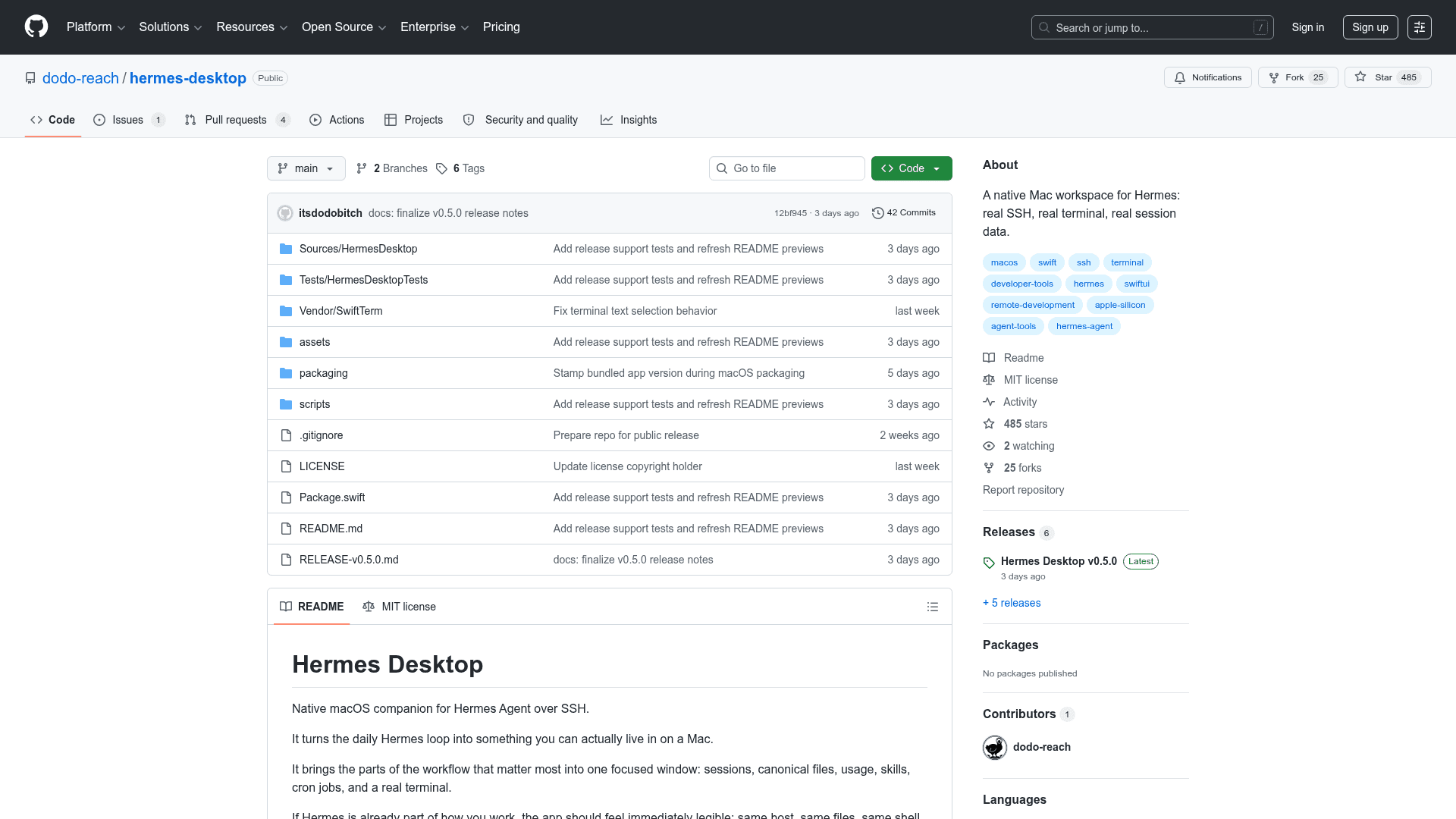The width and height of the screenshot is (1456, 819).
Task: Click the Sign up button
Action: click(1370, 27)
